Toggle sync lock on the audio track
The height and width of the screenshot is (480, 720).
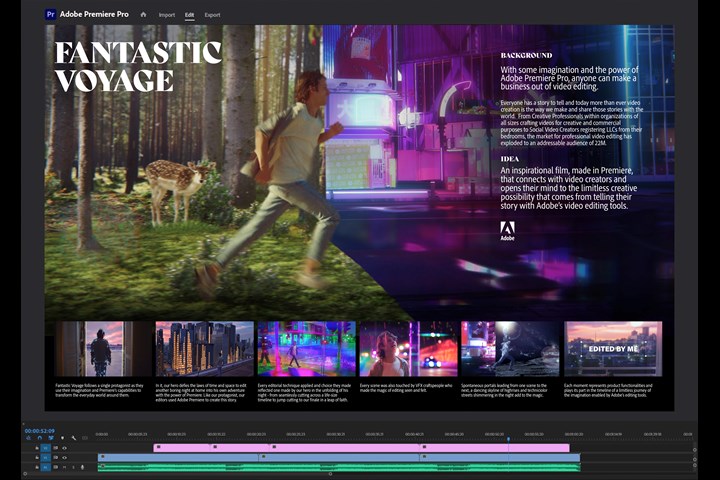tap(56, 467)
